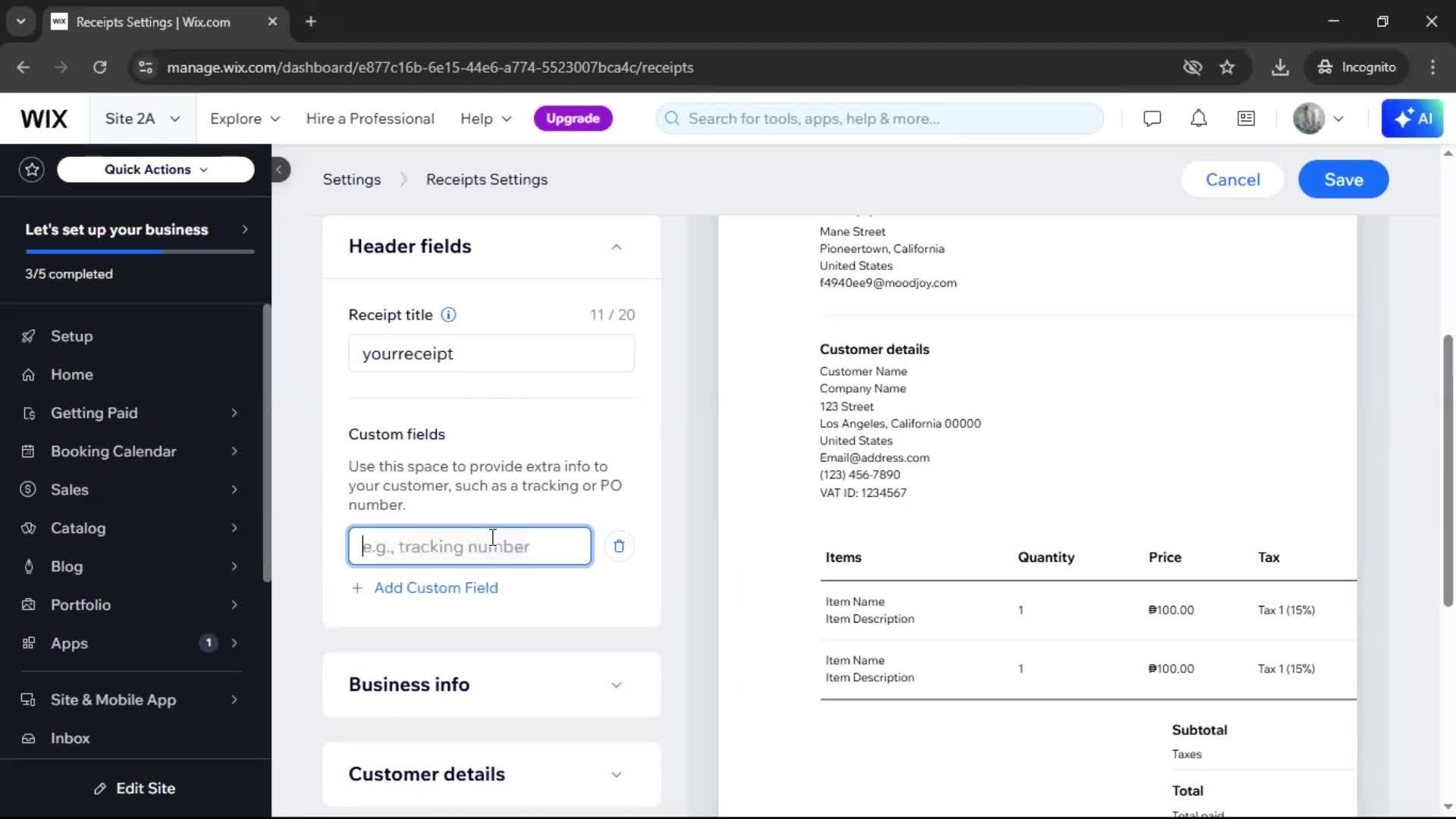Viewport: 1456px width, 819px height.
Task: Click the Apps grid icon
Action: pos(28,643)
